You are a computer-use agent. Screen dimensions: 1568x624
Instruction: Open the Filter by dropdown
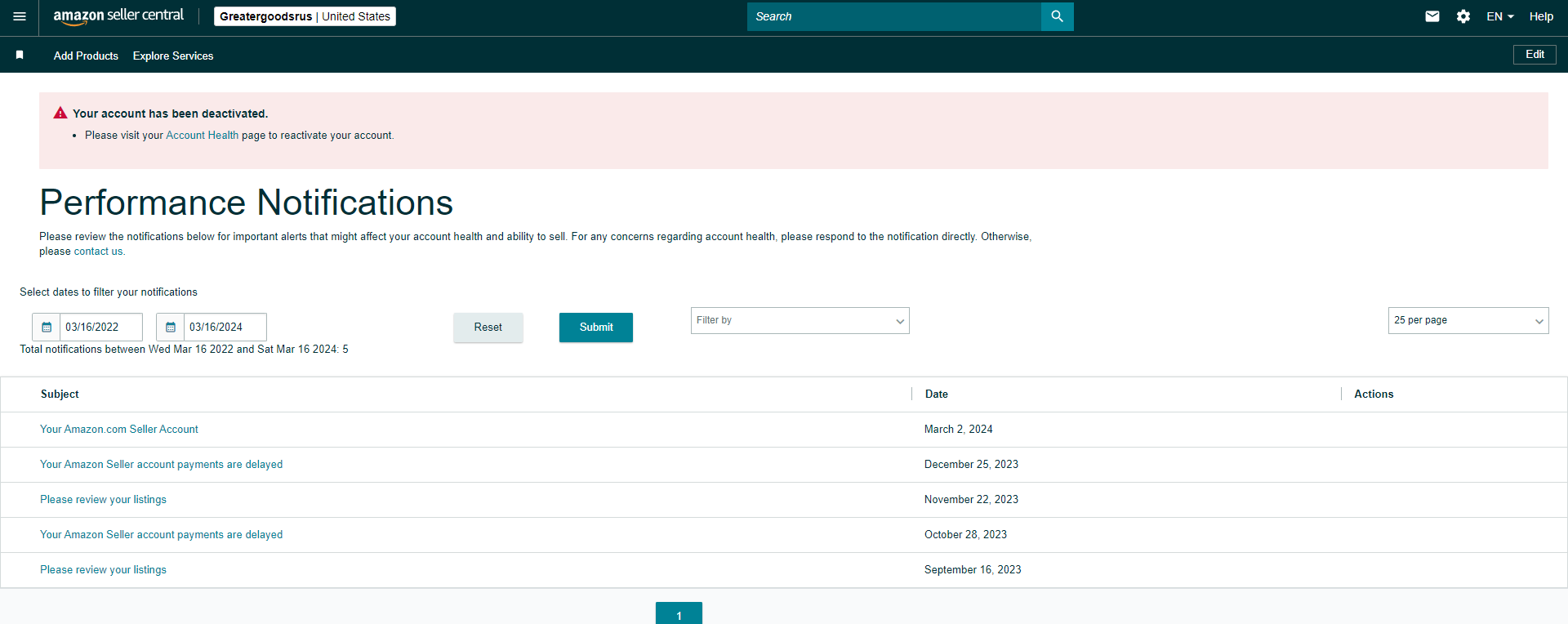tap(800, 320)
